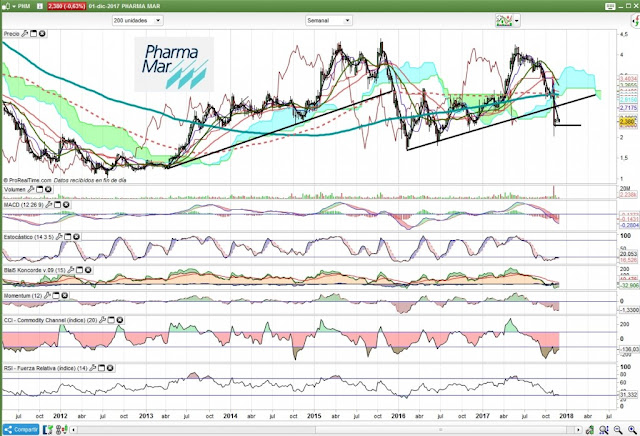Screen dimensions: 640x436
Task: Maximize the Precio panel window icon
Action: pyautogui.click(x=33, y=34)
